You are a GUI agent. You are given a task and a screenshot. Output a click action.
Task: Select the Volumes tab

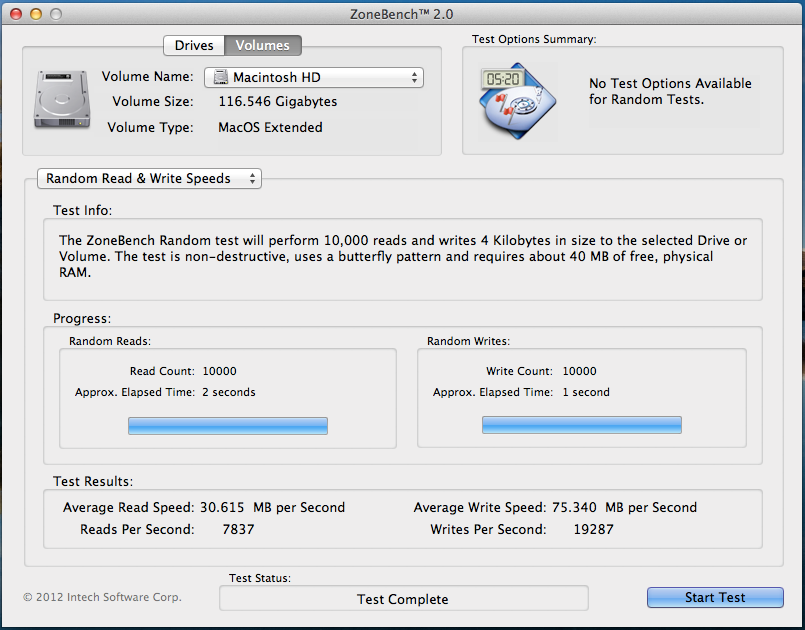(x=262, y=45)
